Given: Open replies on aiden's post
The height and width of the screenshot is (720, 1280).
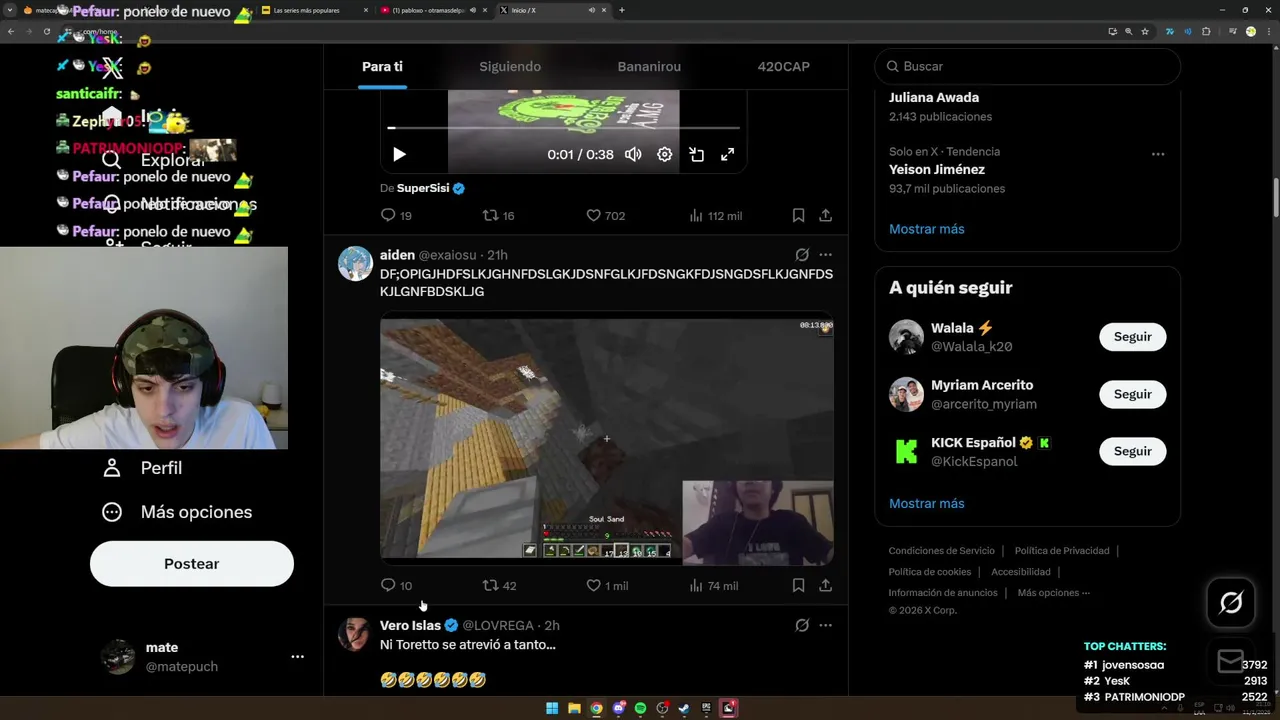Looking at the screenshot, I should 396,585.
